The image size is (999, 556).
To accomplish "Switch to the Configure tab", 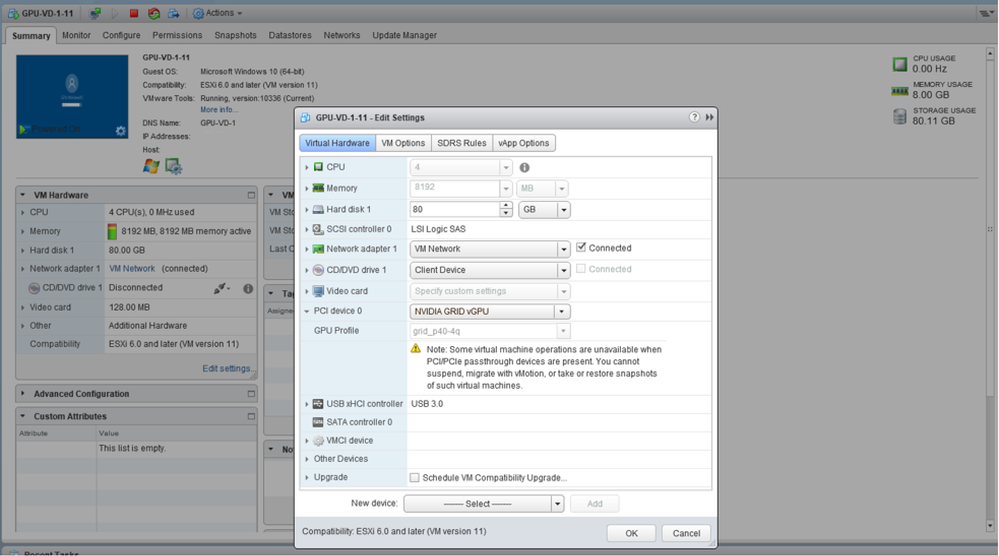I will point(121,35).
